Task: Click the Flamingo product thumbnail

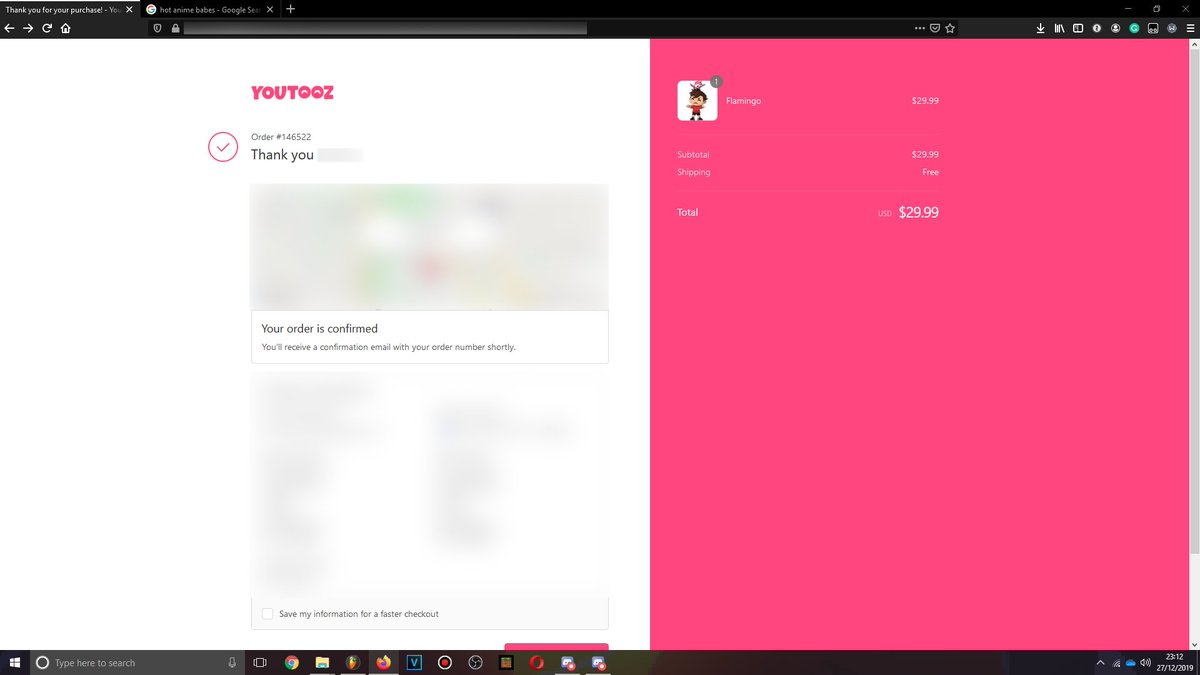Action: point(697,101)
